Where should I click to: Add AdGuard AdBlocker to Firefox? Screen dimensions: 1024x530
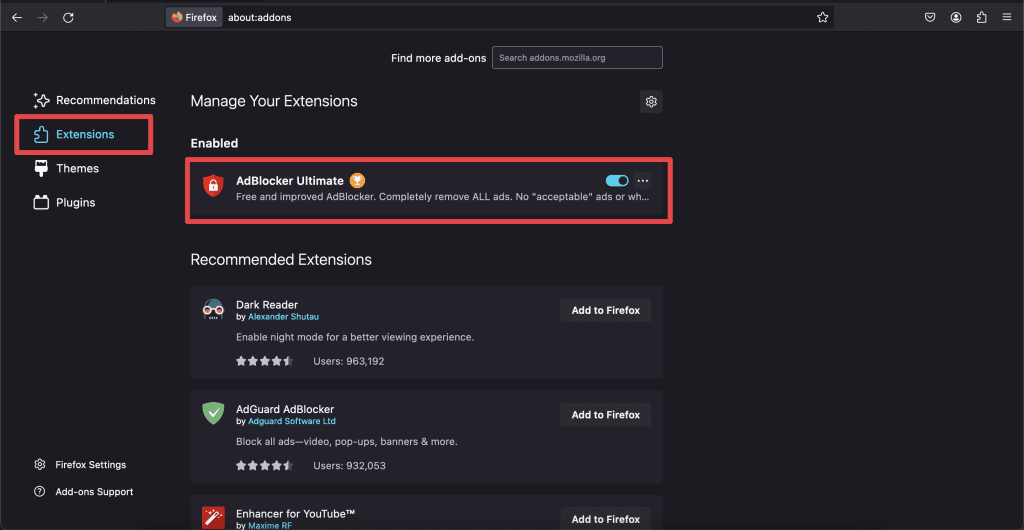(x=605, y=415)
